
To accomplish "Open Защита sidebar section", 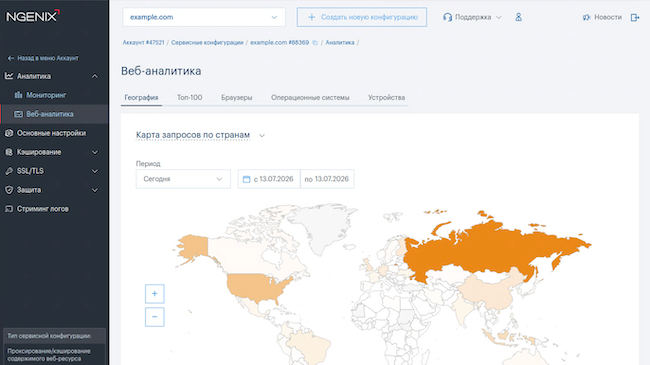I will [x=29, y=190].
